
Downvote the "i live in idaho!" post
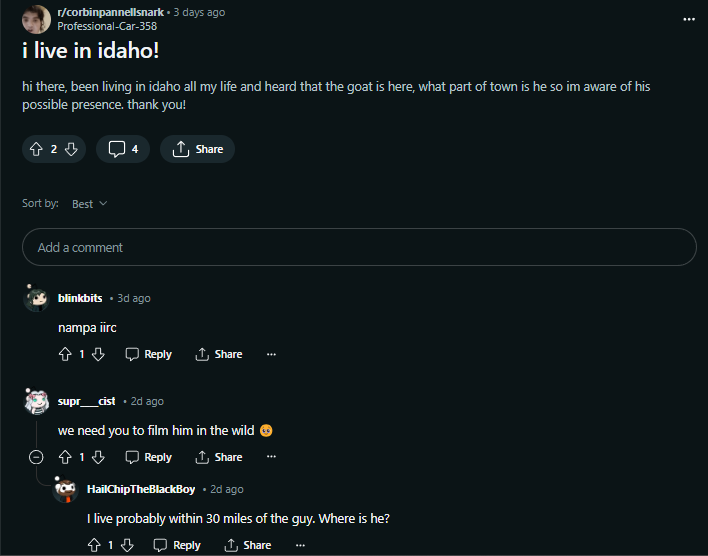coord(71,149)
